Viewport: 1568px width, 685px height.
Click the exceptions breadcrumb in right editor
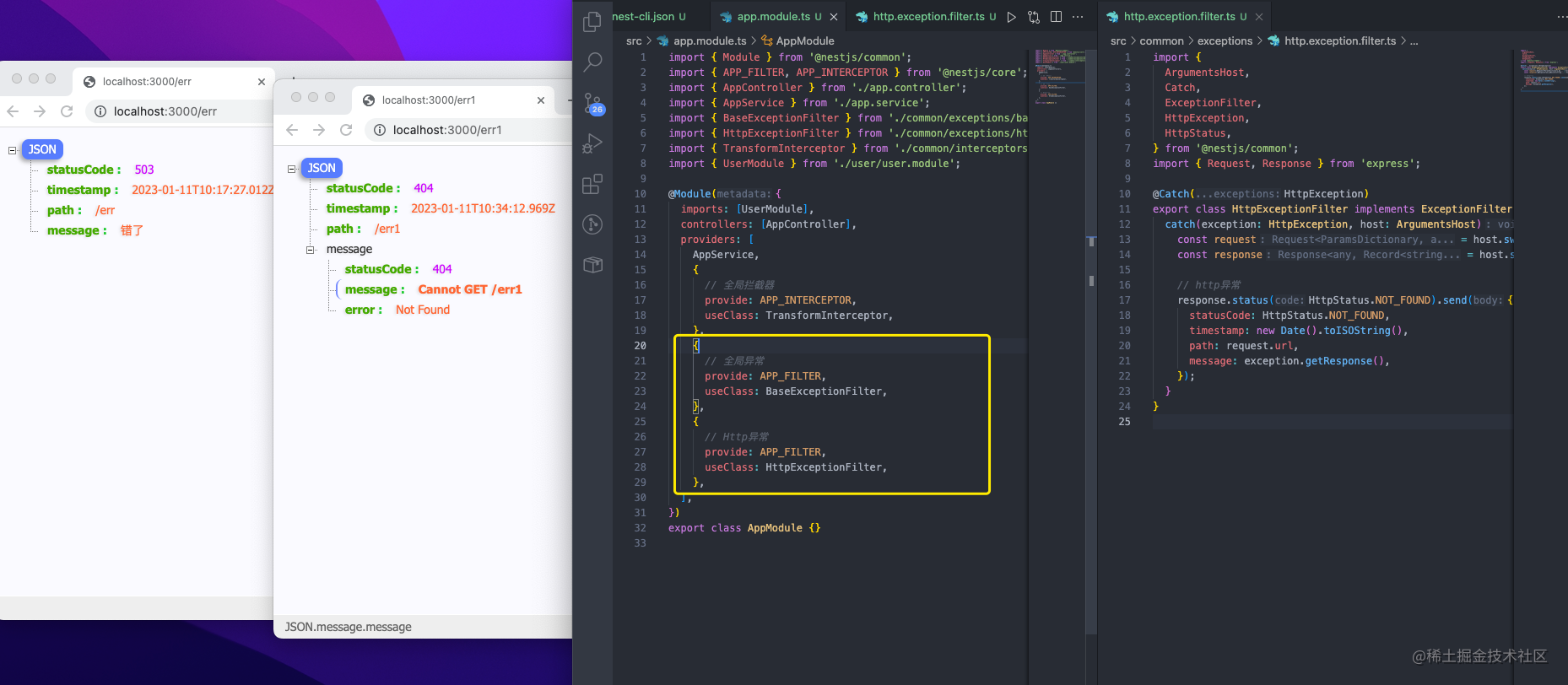tap(1225, 40)
